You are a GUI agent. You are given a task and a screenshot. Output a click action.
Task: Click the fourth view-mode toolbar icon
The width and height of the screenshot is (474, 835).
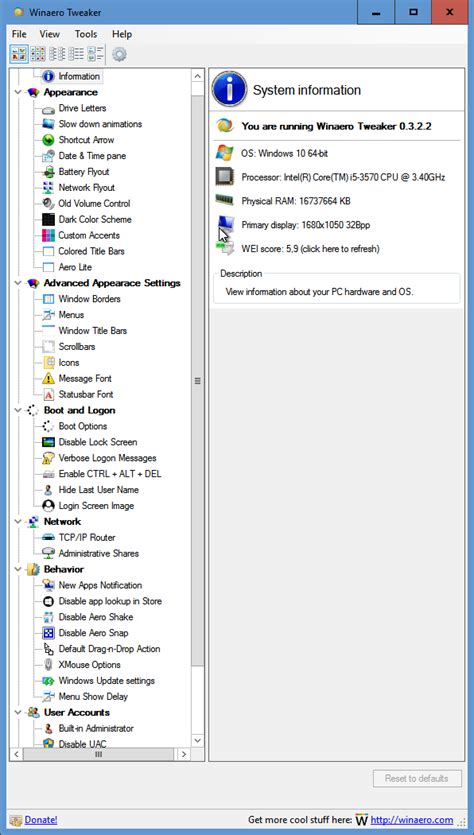[76, 54]
